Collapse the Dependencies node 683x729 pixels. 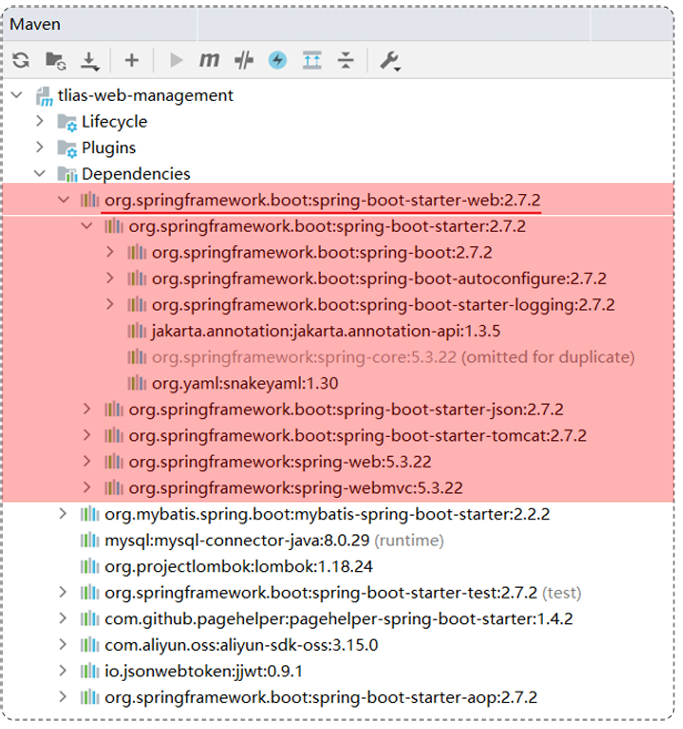coord(40,173)
